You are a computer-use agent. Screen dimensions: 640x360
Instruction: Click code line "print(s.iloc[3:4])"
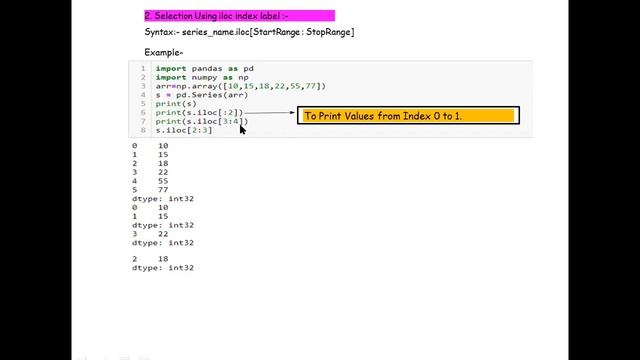[x=202, y=122]
